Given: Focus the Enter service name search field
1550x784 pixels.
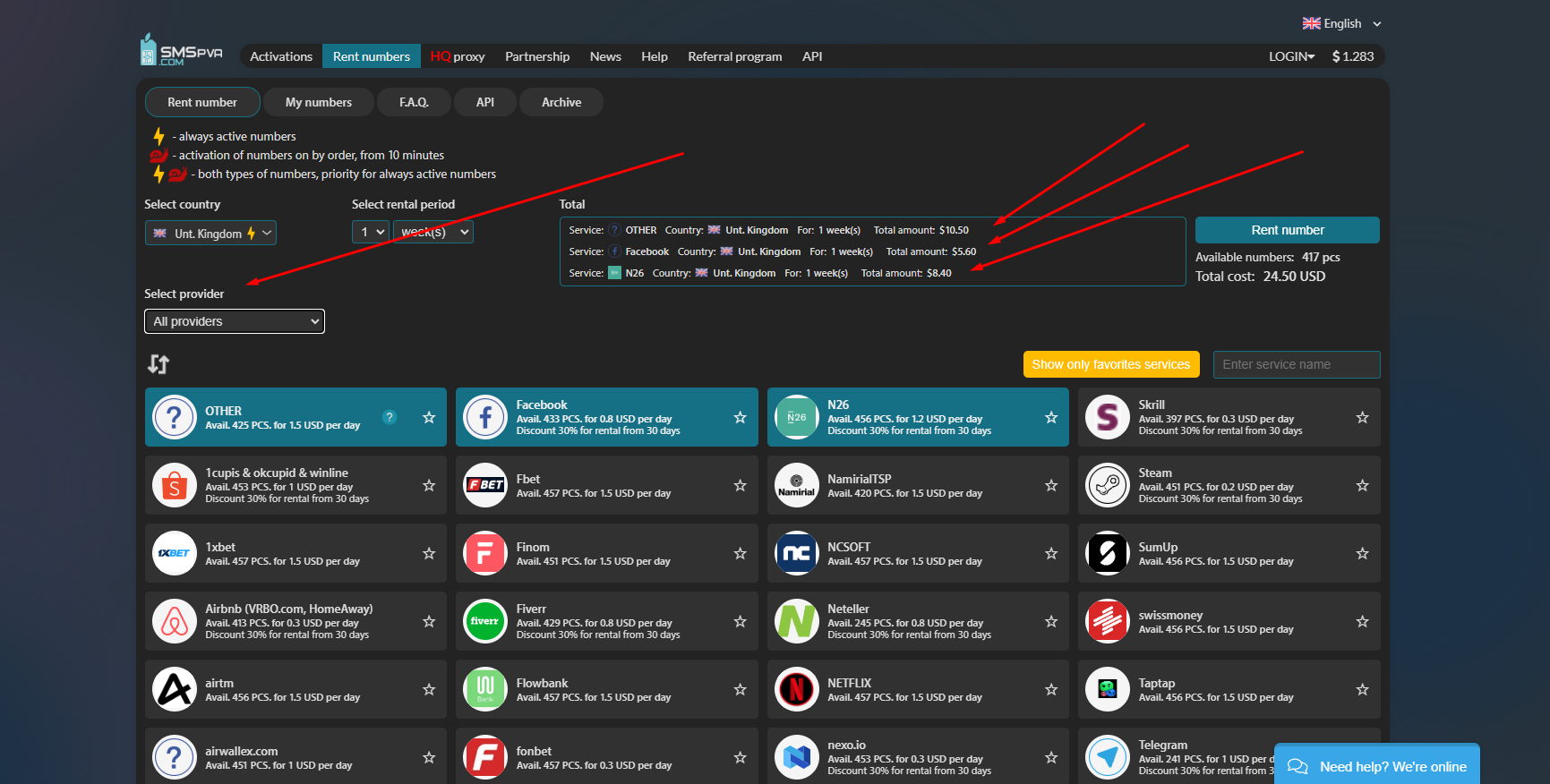Looking at the screenshot, I should (1297, 364).
